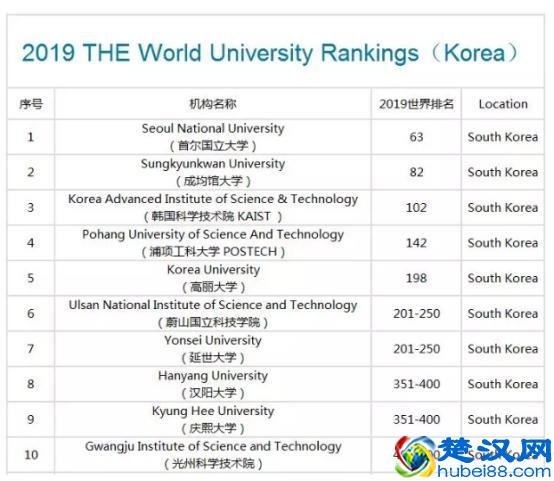Click 'Kyung Hee University' text

click(x=213, y=411)
